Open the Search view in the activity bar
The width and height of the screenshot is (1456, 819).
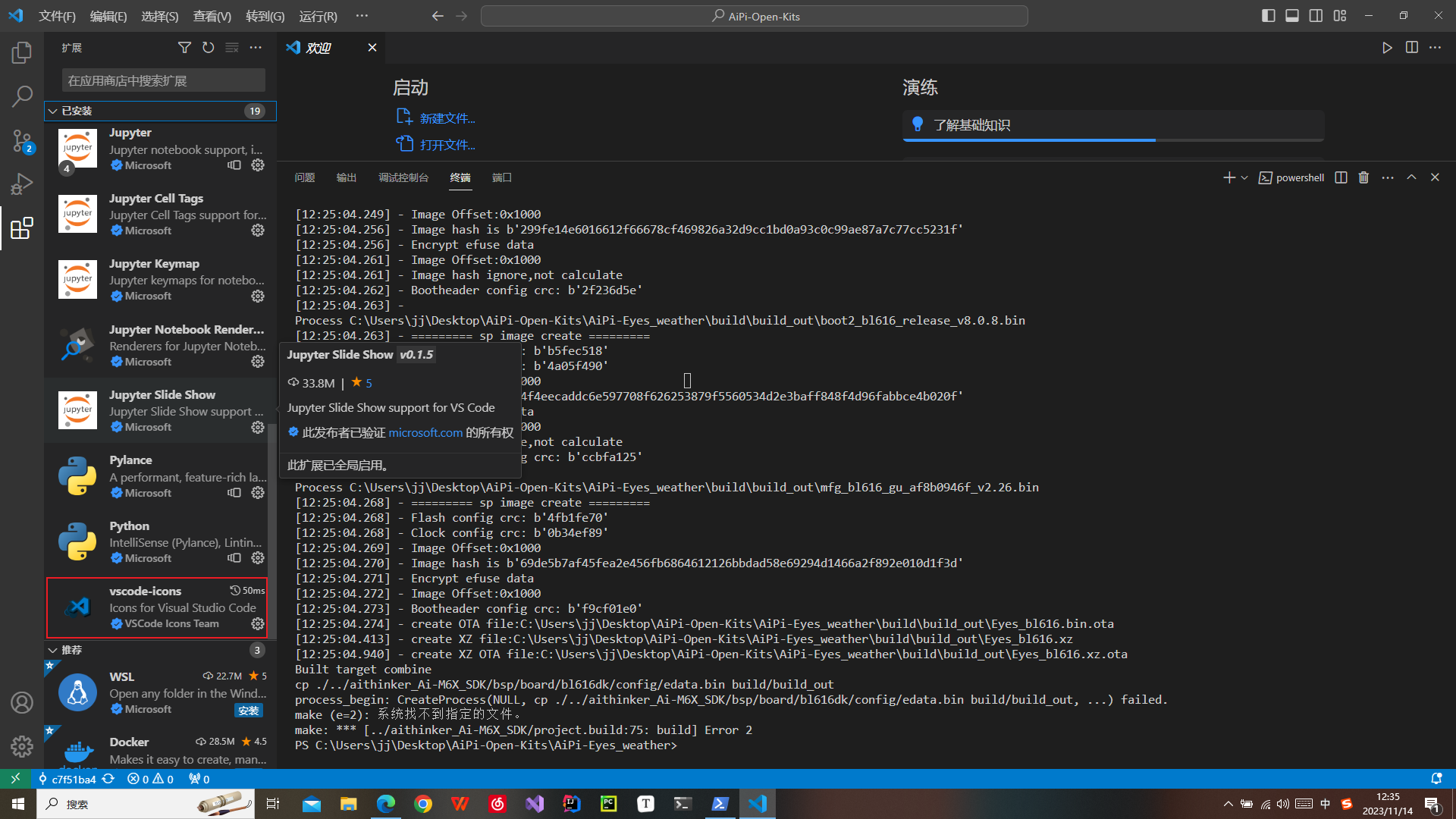(x=22, y=96)
